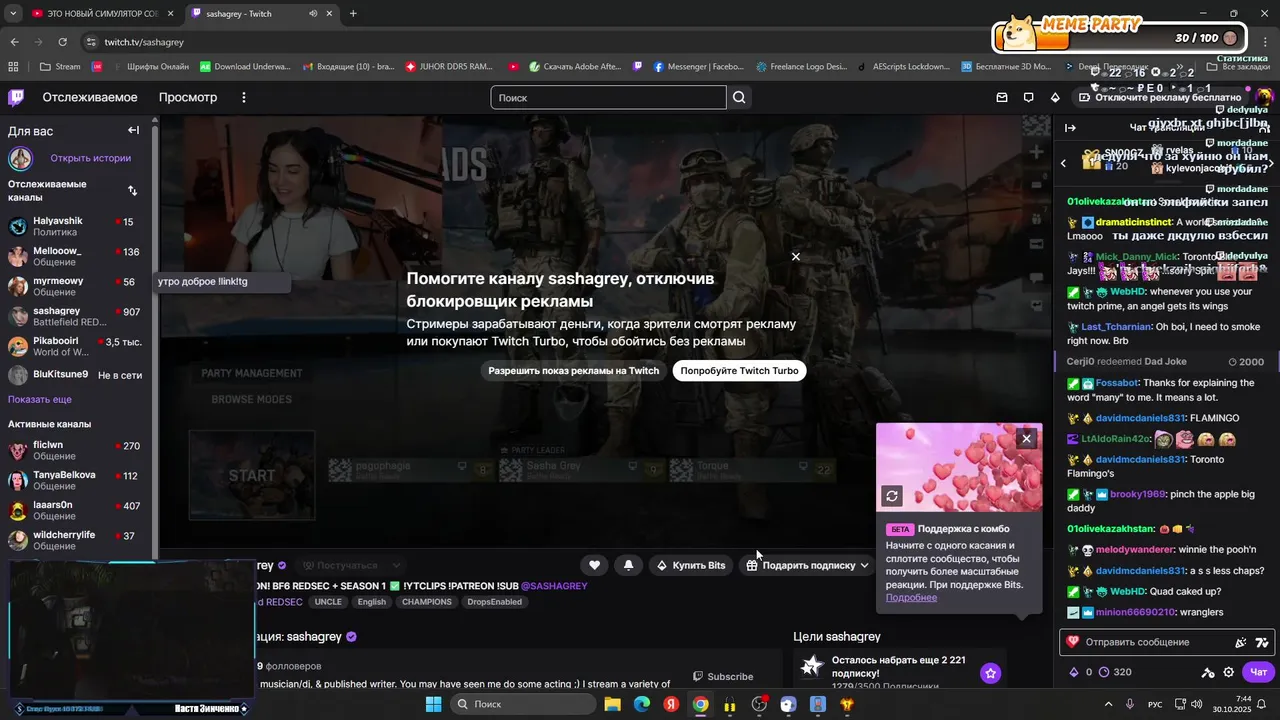The width and height of the screenshot is (1280, 720).
Task: Reload the page in Chrome
Action: tap(62, 42)
